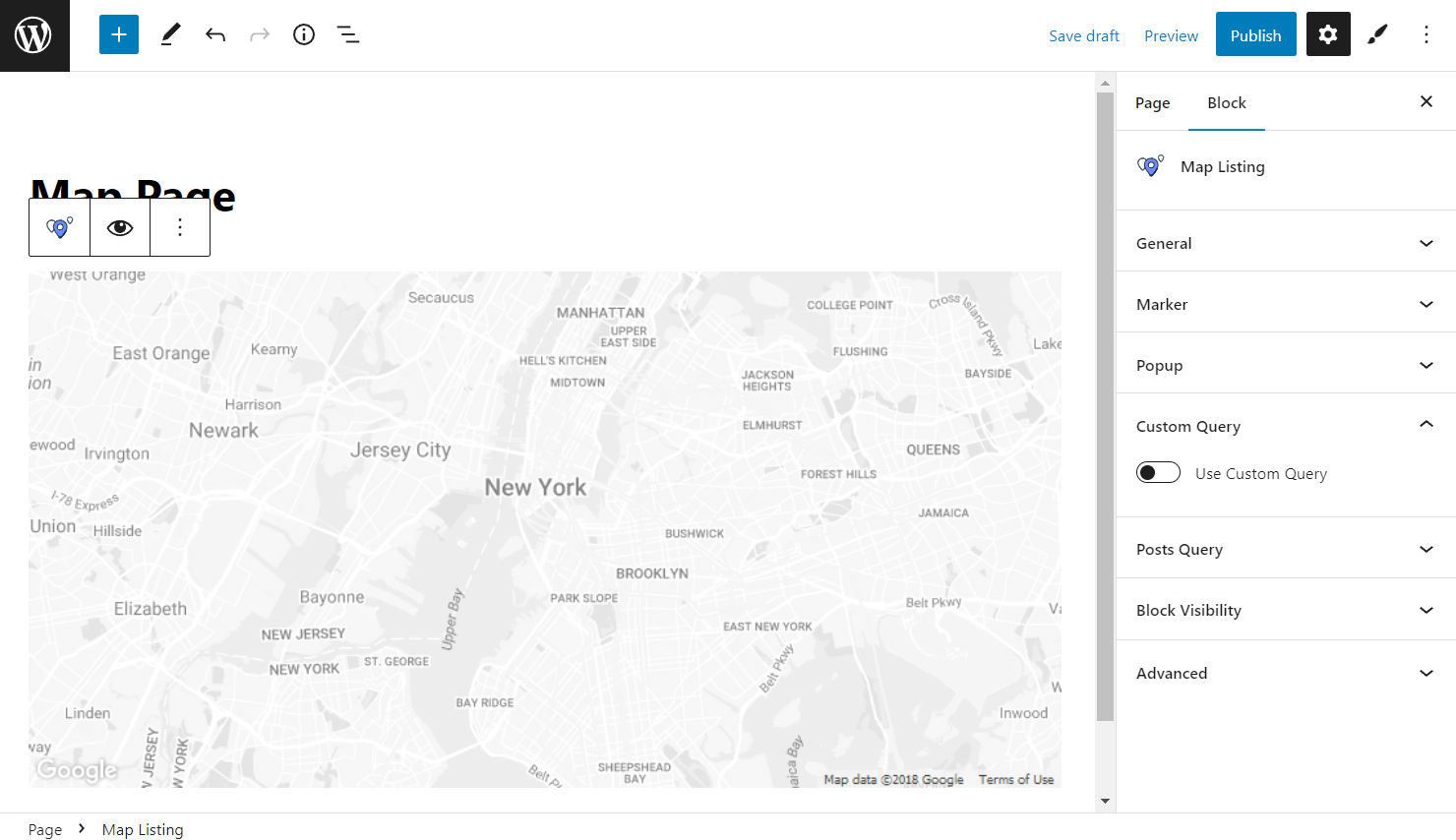The width and height of the screenshot is (1456, 840).
Task: Click the Jersey City map label
Action: [x=400, y=450]
